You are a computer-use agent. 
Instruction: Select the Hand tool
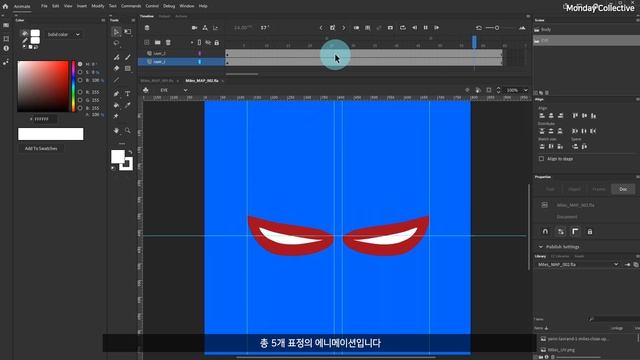[x=116, y=131]
